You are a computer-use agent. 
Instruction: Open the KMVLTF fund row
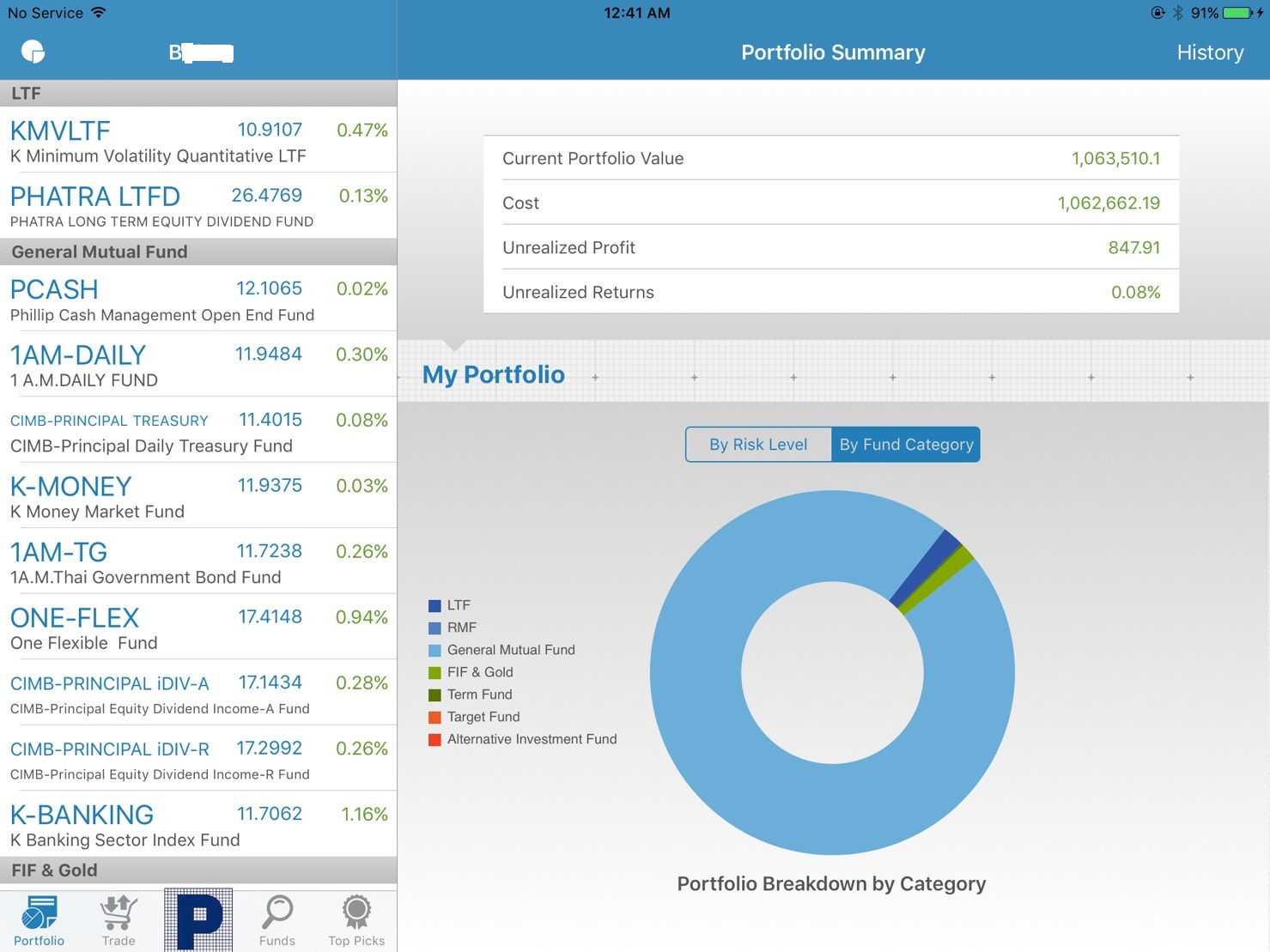click(x=198, y=140)
